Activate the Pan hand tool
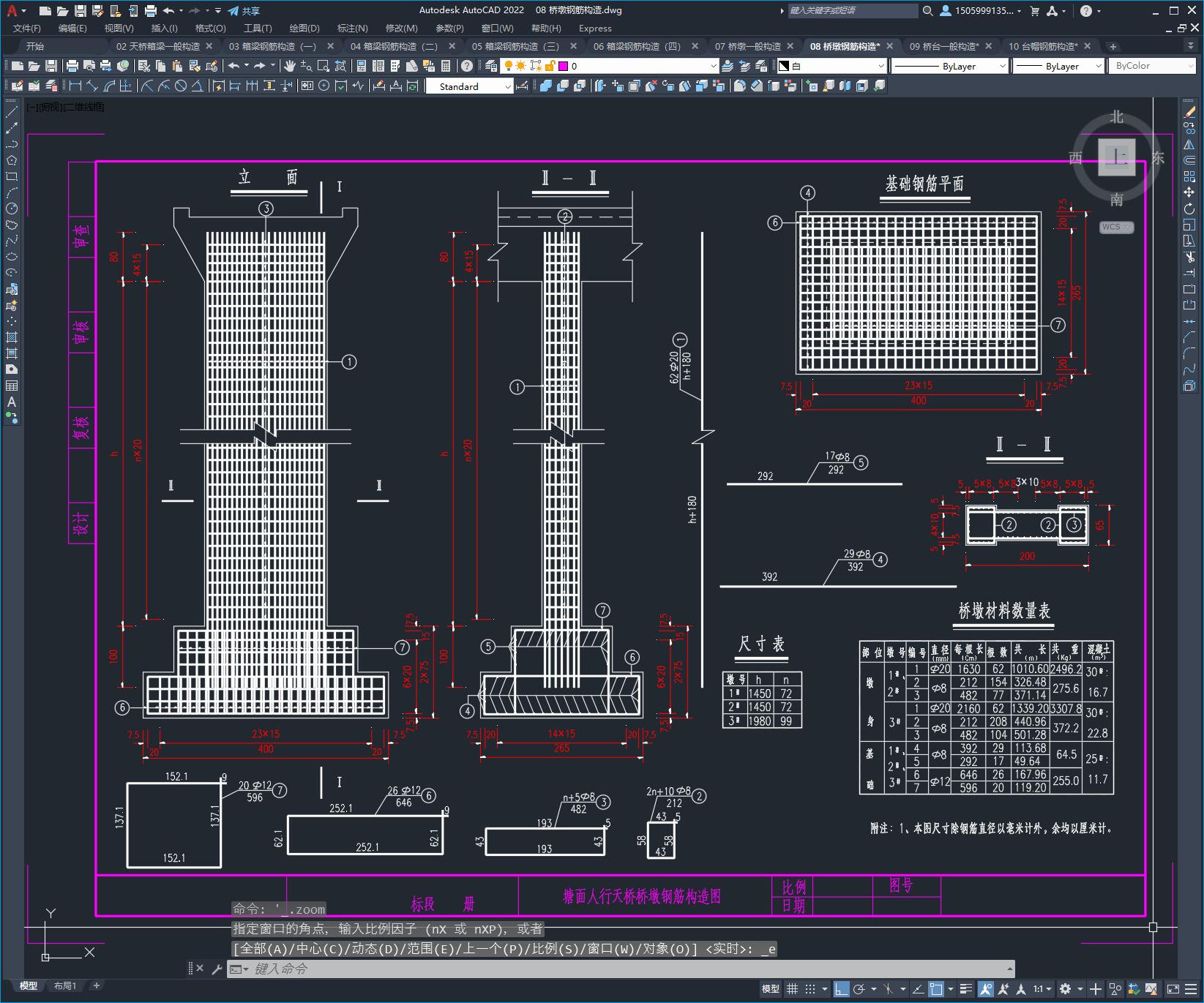This screenshot has width=1204, height=1003. (x=289, y=66)
